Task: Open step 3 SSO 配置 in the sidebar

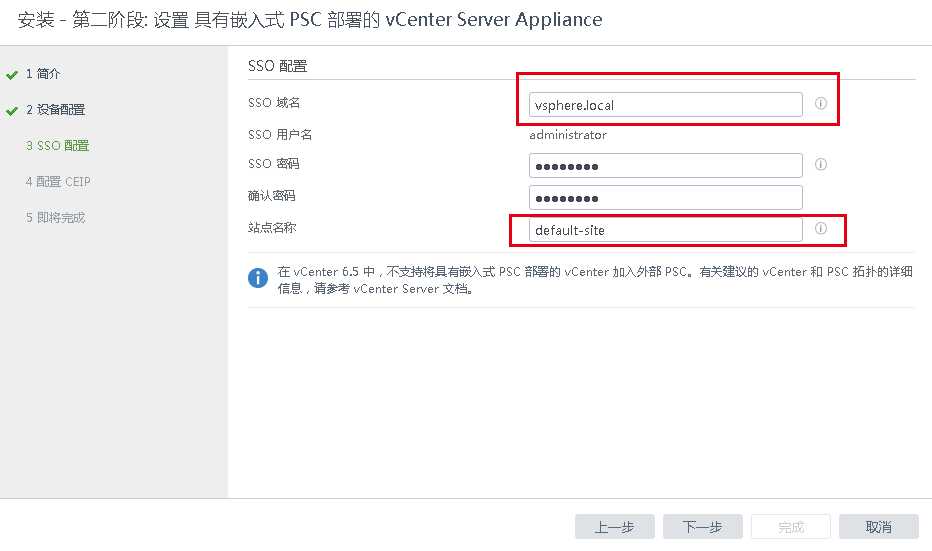Action: coord(58,146)
